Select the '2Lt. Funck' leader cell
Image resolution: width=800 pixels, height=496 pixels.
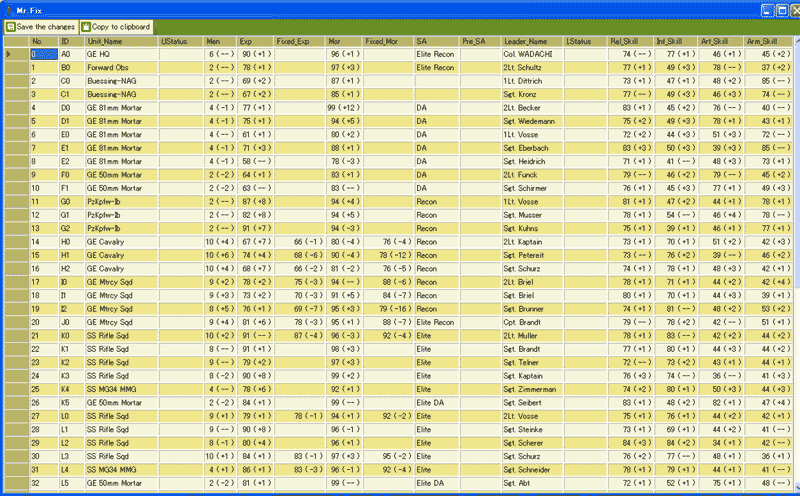point(533,175)
